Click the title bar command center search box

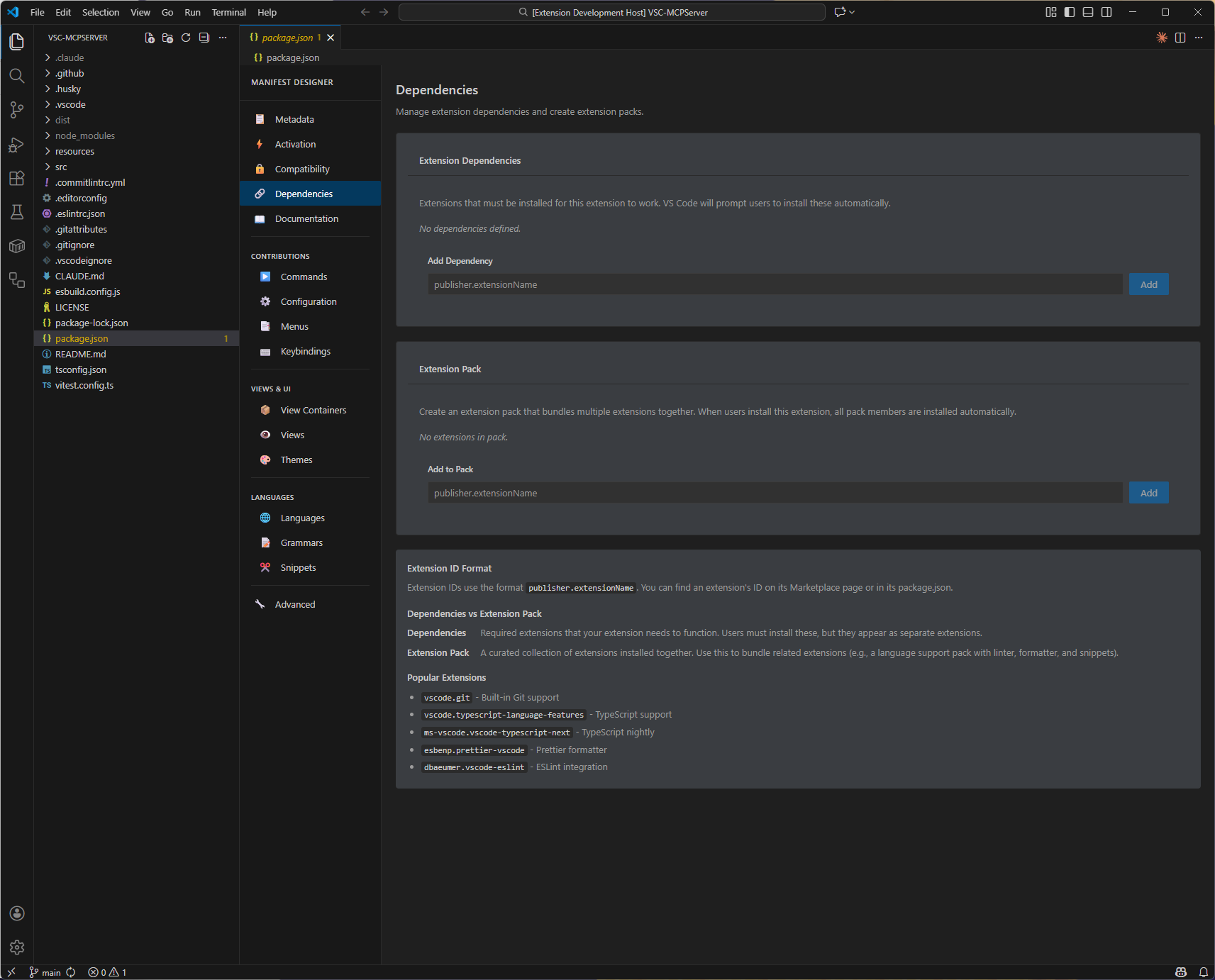click(x=612, y=12)
